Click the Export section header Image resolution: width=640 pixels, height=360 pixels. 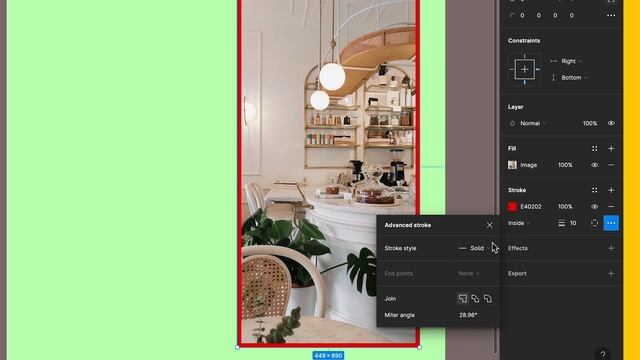pyautogui.click(x=517, y=273)
